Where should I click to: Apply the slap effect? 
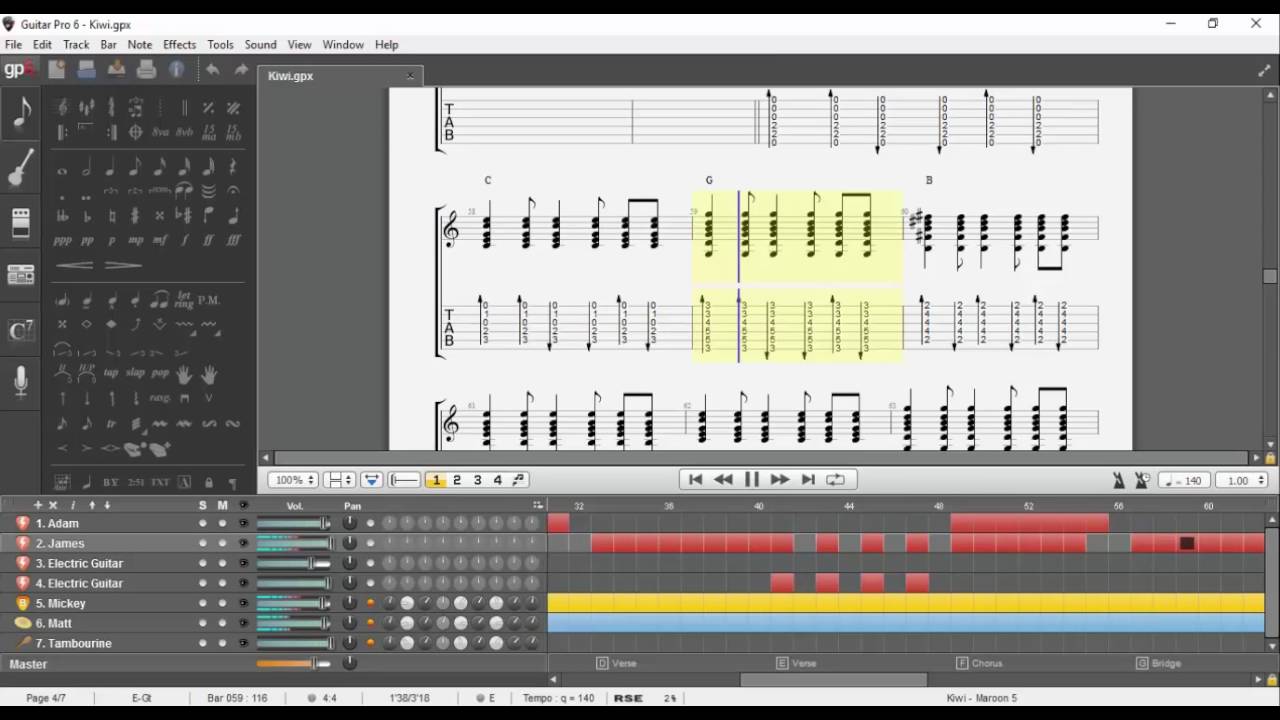[135, 373]
